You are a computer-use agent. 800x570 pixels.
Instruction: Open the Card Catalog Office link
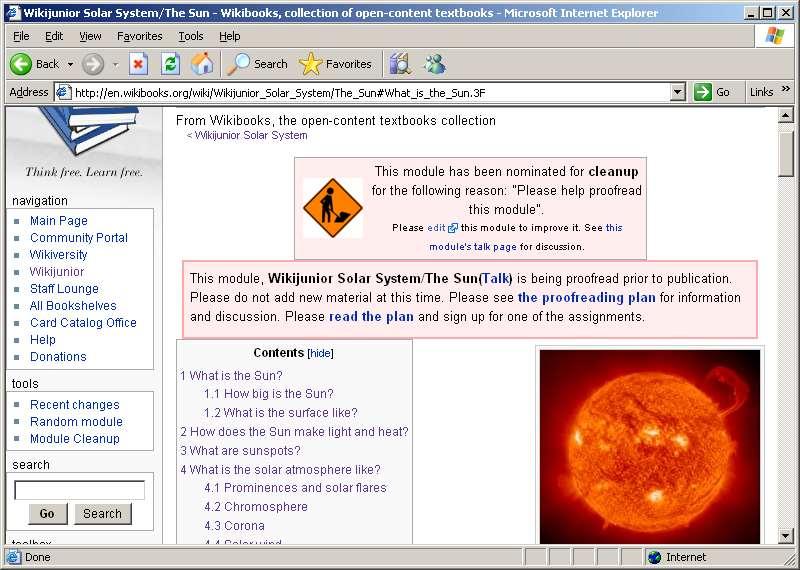[x=83, y=323]
